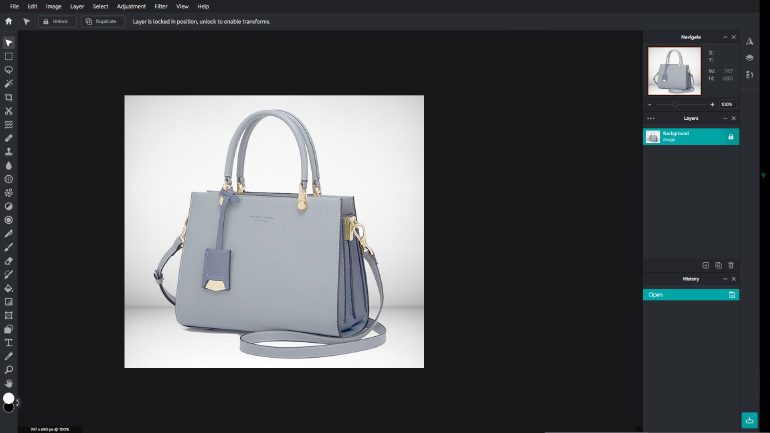The width and height of the screenshot is (770, 433).
Task: Select the Text tool
Action: pos(9,342)
